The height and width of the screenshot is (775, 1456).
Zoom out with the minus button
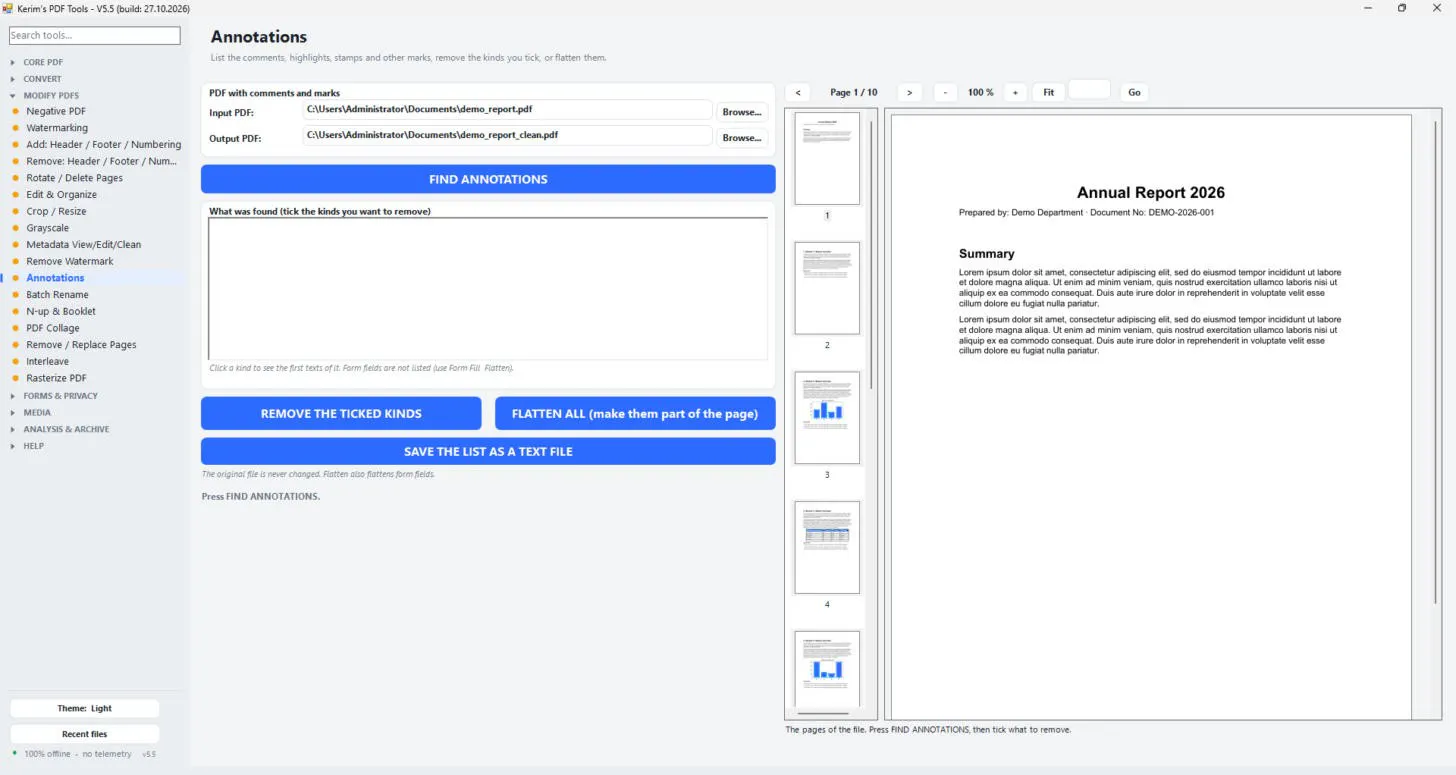coord(945,92)
